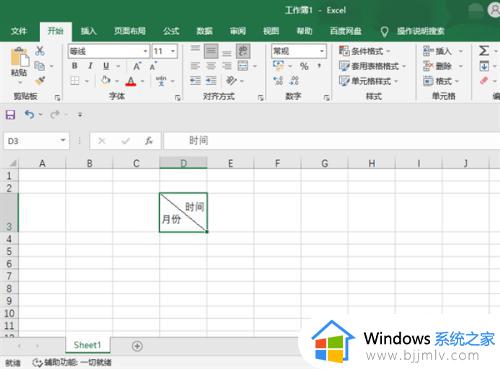Open 条件格式 dropdown

[x=364, y=51]
